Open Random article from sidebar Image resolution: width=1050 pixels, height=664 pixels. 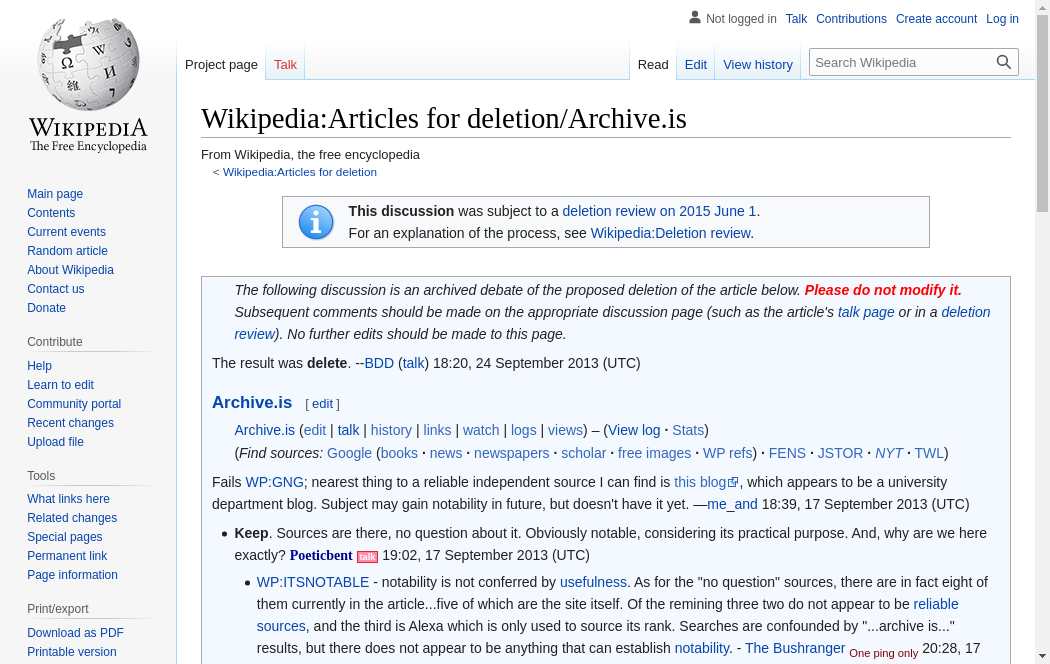pos(67,251)
